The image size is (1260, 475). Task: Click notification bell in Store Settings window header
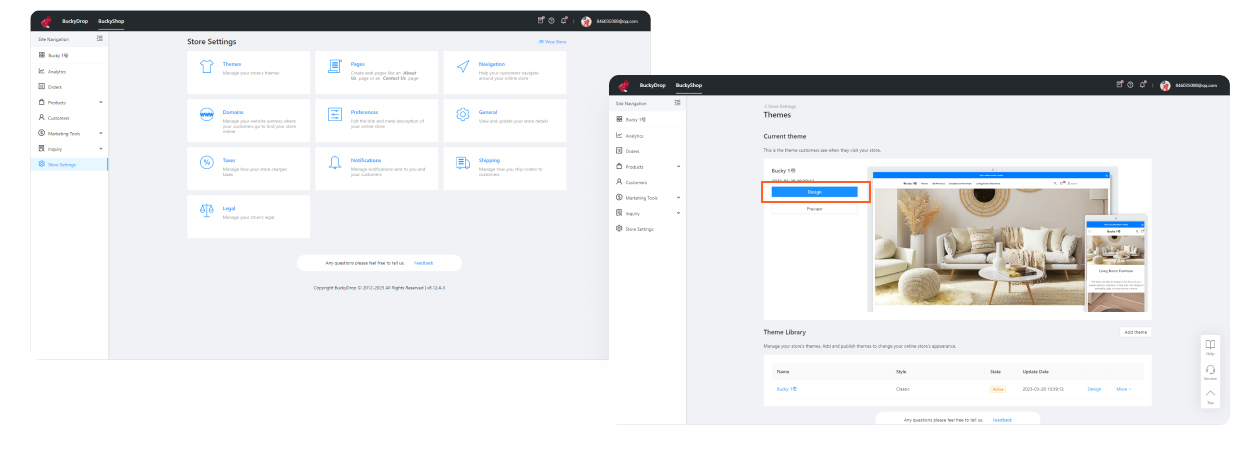(564, 20)
